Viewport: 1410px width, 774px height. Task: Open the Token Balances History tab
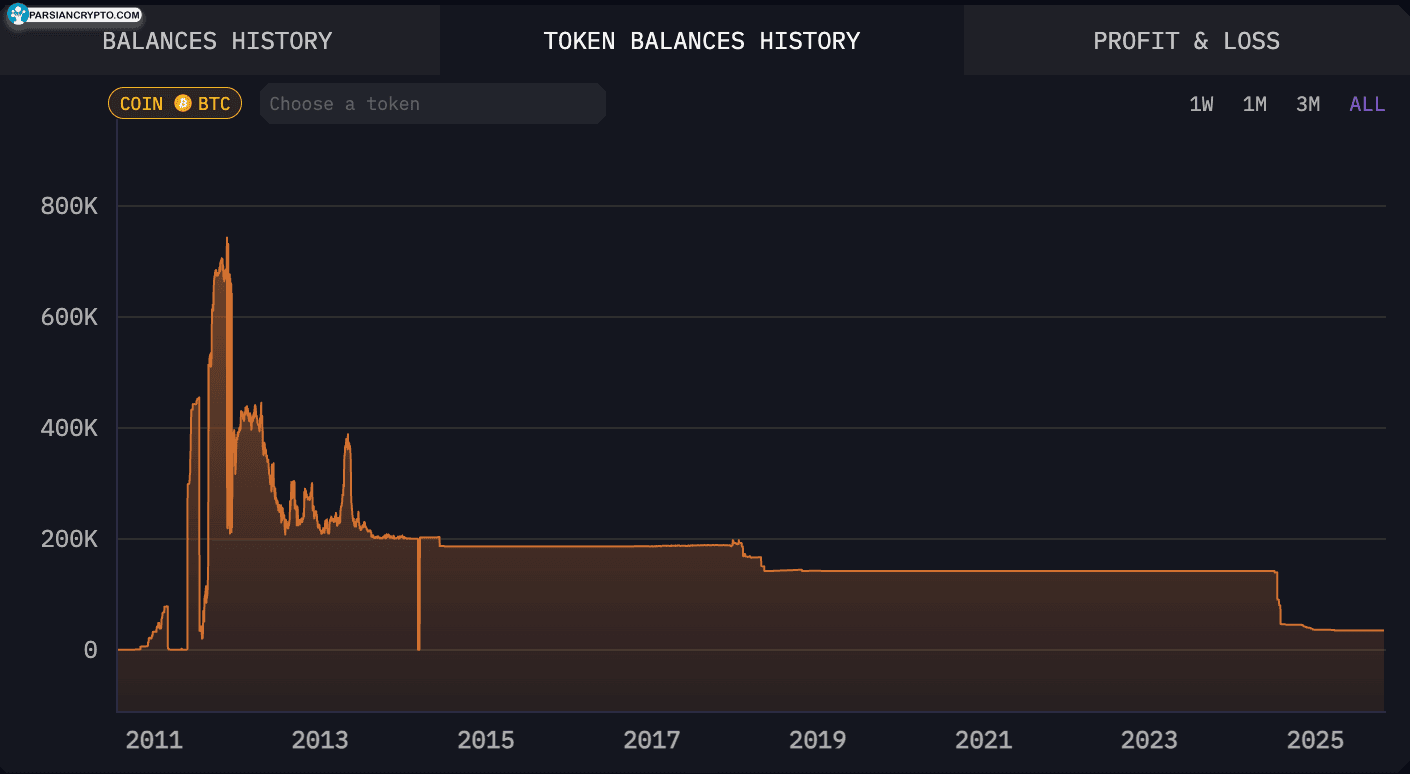pos(702,41)
